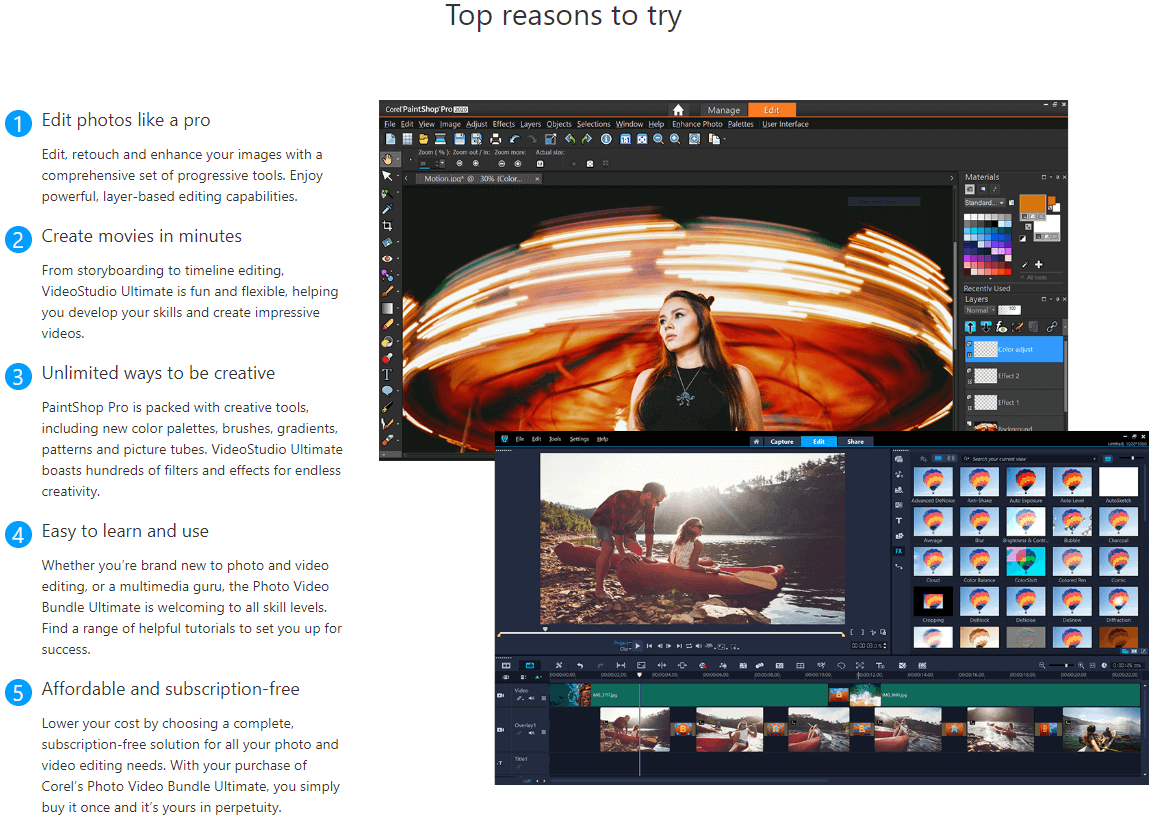1155x829 pixels.
Task: Select the Pan hand tool
Action: pos(387,159)
